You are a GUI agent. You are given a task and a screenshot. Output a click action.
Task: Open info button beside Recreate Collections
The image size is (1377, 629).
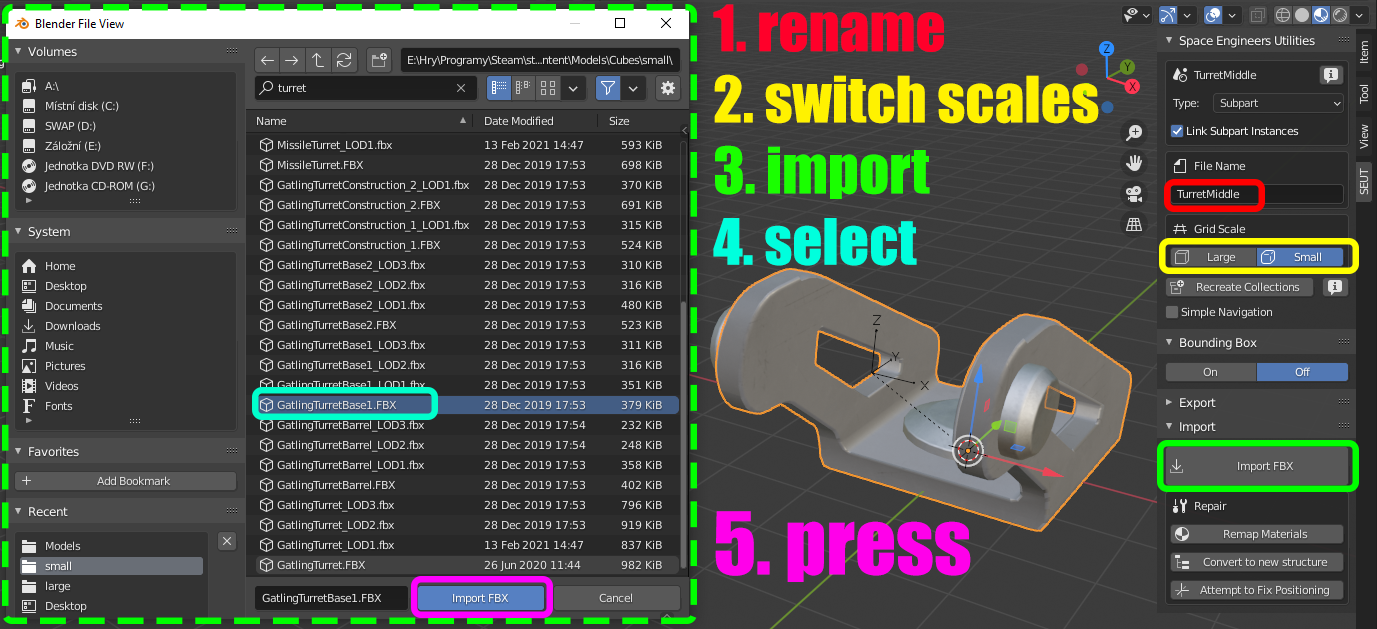click(1333, 287)
